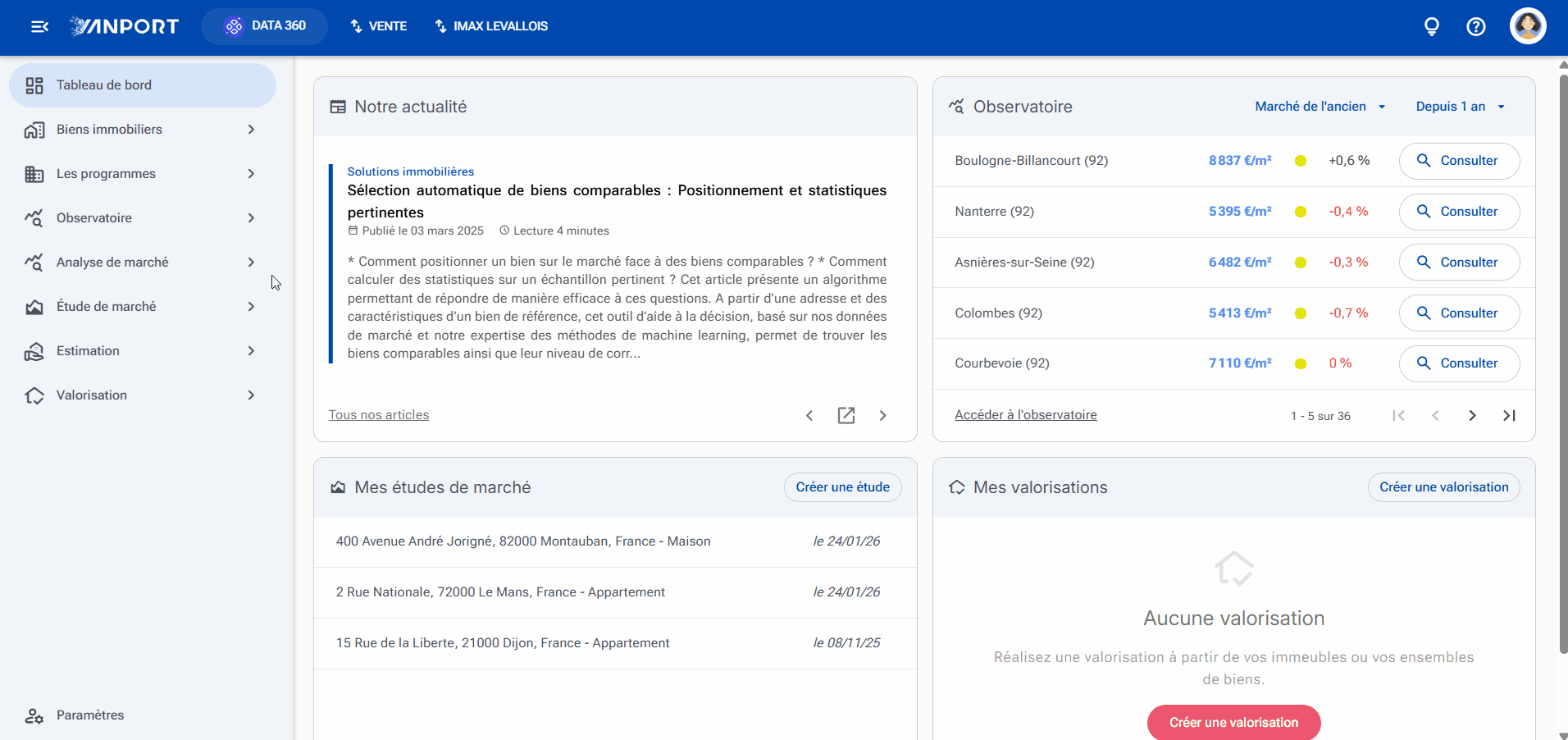Image resolution: width=1568 pixels, height=740 pixels.
Task: Collapse the sidebar with the menu toggle icon
Action: [39, 27]
